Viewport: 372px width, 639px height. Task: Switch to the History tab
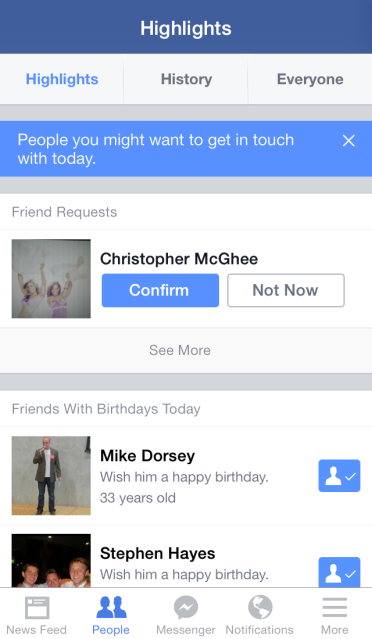coord(186,79)
